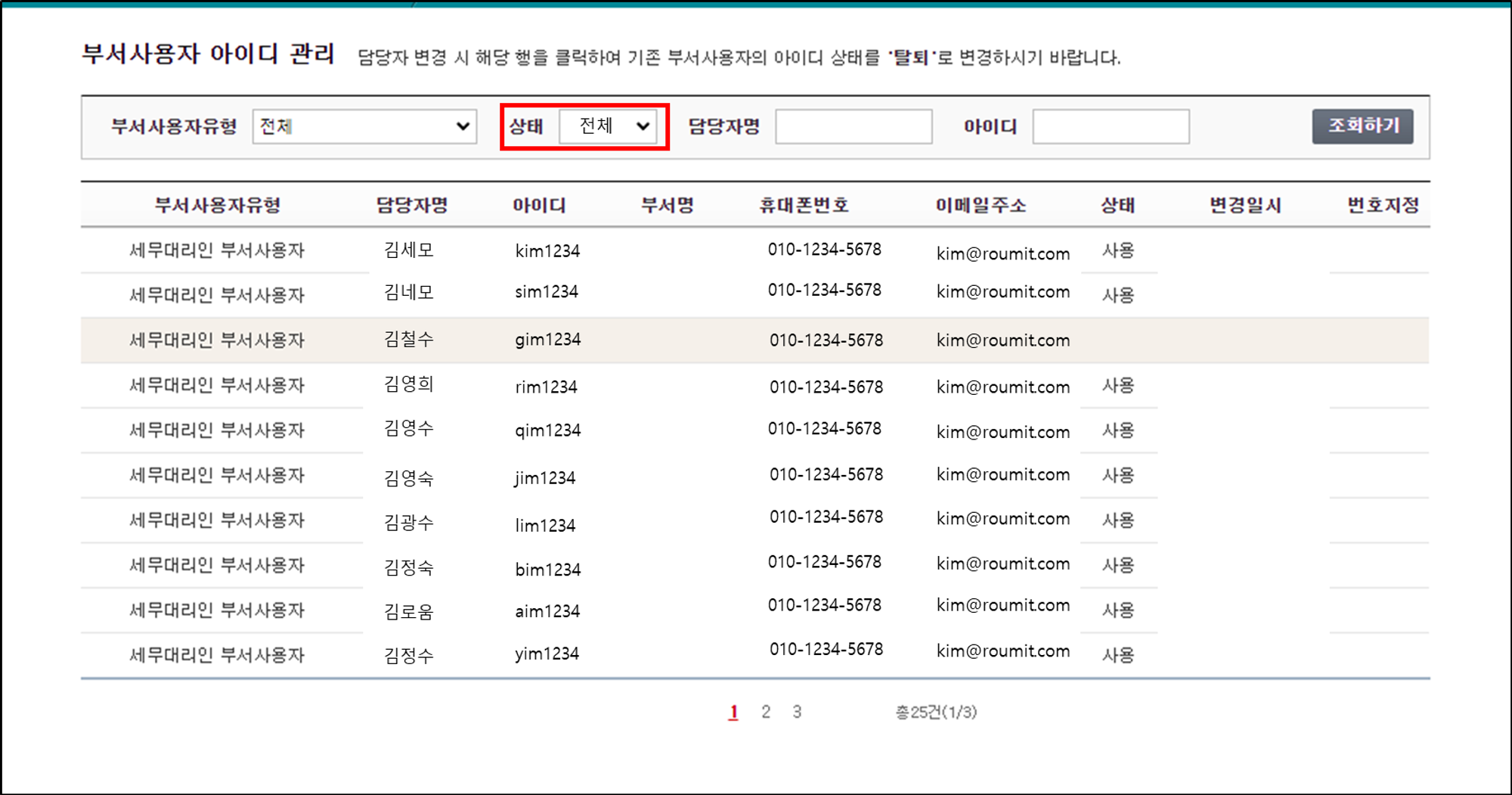The width and height of the screenshot is (1512, 795).
Task: Click the highlighted 김철수 row
Action: click(x=409, y=340)
